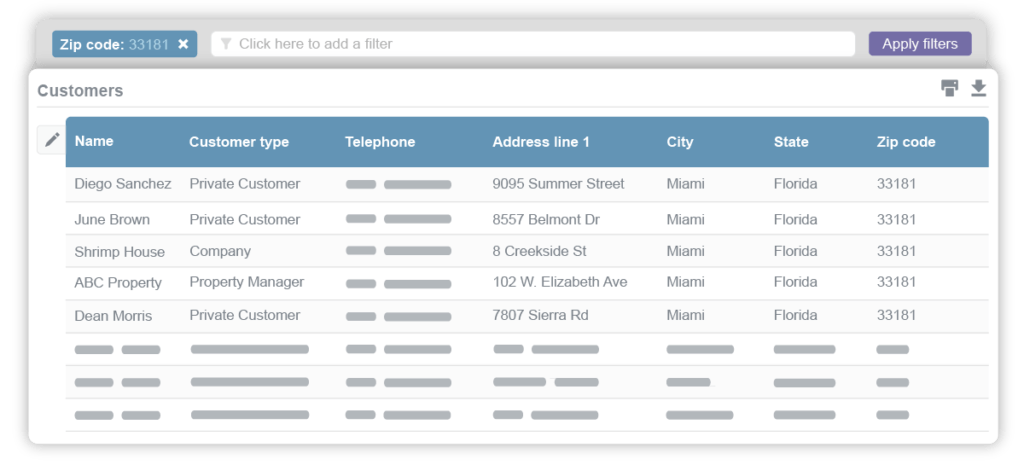Click Florida in ABC Property row

point(795,282)
